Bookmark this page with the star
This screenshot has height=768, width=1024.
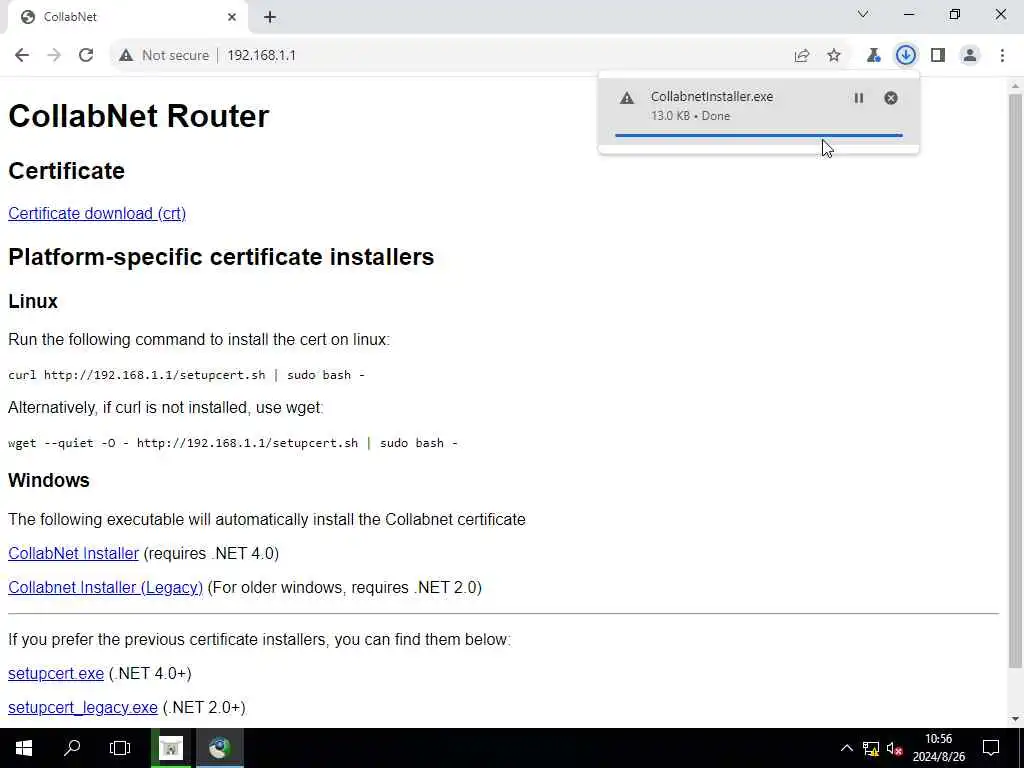834,56
